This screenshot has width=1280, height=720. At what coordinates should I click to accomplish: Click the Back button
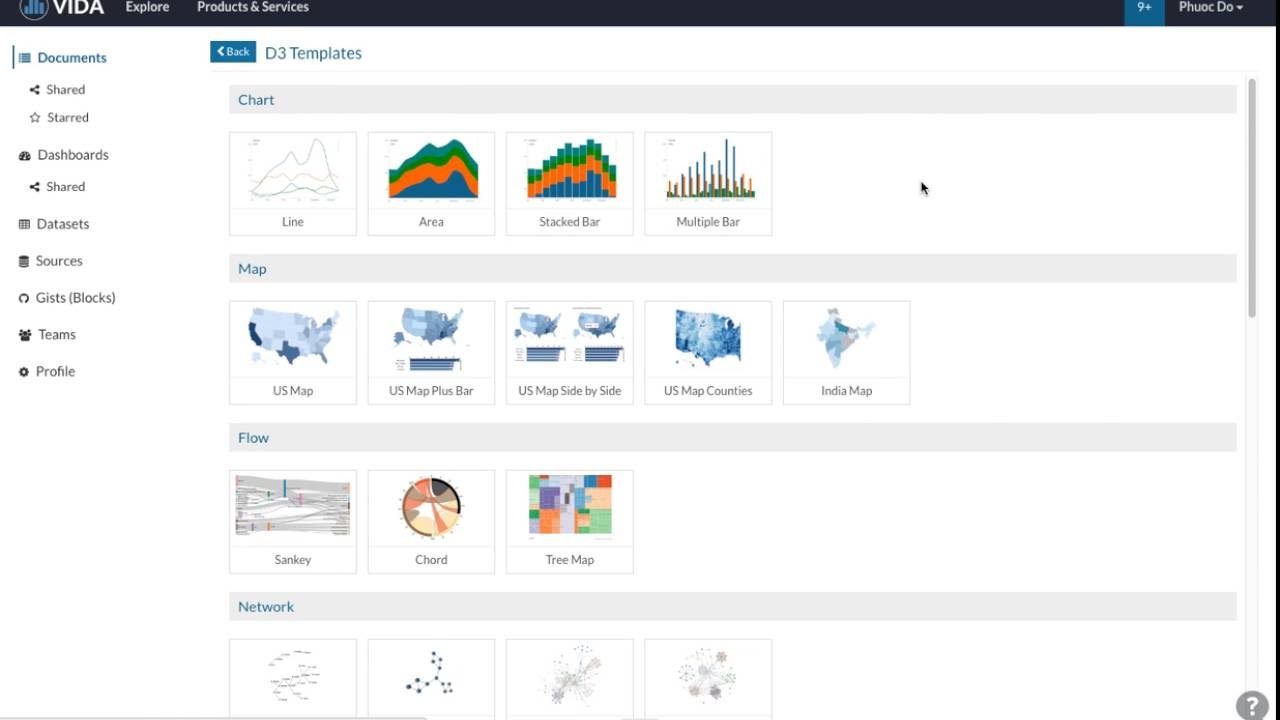tap(233, 52)
